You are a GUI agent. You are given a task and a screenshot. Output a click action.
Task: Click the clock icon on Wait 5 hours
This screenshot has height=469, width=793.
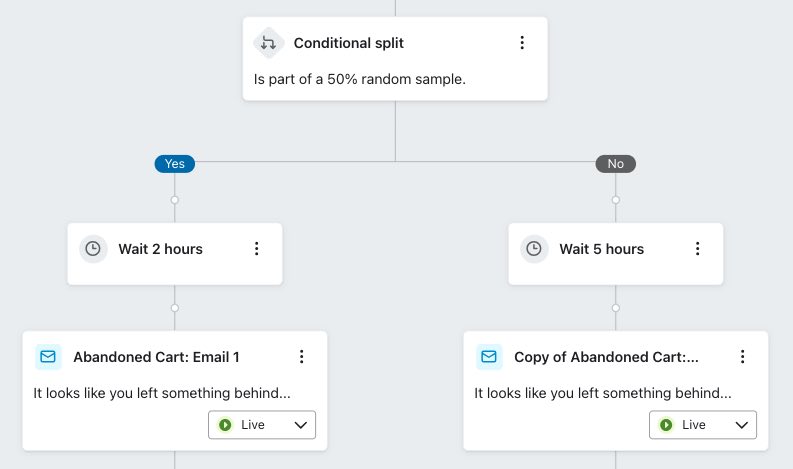pos(534,249)
